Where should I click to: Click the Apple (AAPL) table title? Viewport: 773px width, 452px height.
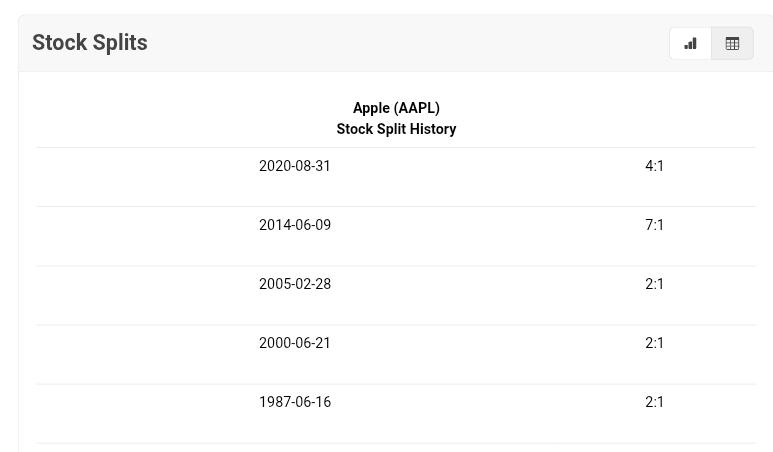point(396,108)
